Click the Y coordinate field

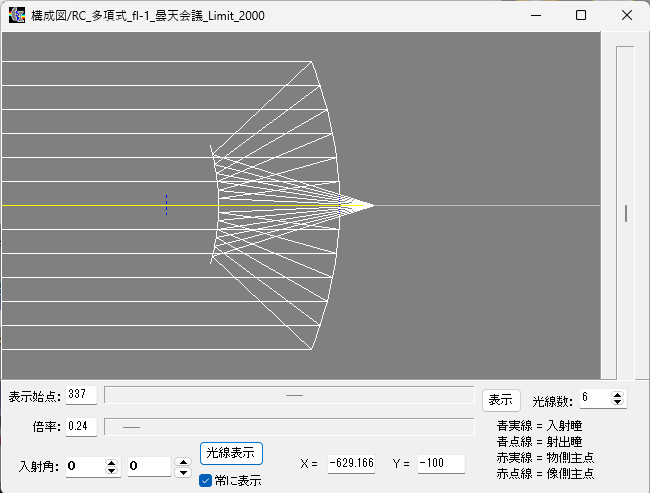click(441, 464)
